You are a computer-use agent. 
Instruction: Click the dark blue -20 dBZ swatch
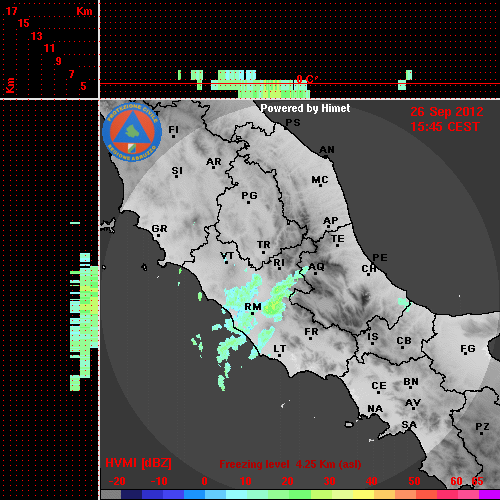click(132, 495)
